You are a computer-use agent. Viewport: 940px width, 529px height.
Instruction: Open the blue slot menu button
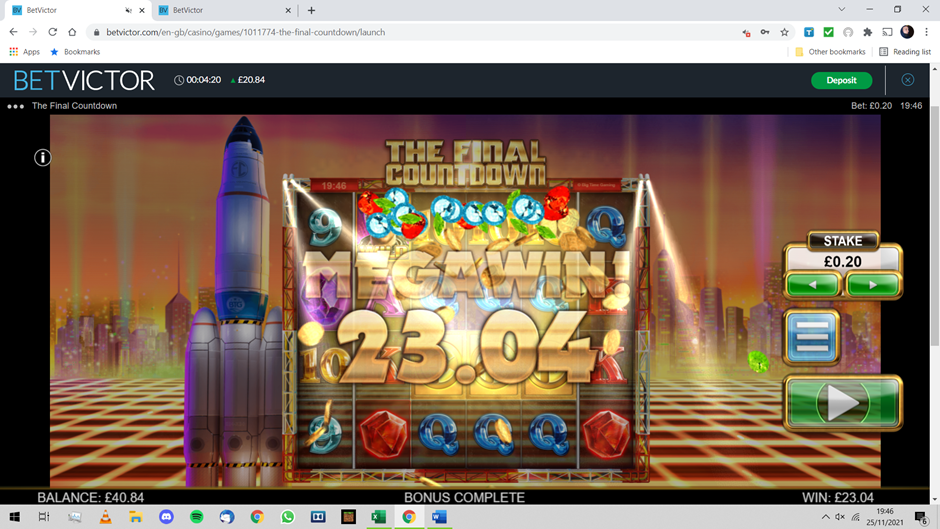pyautogui.click(x=812, y=338)
